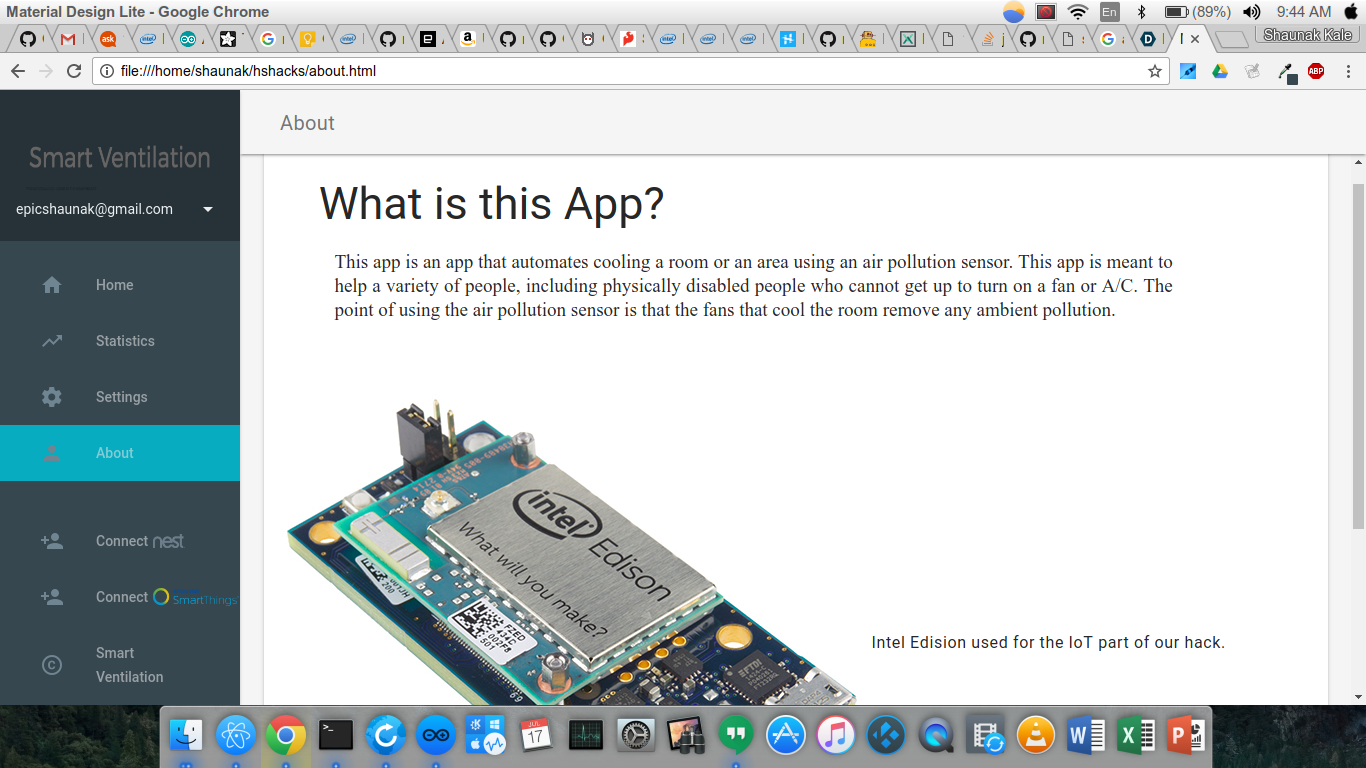The height and width of the screenshot is (768, 1366).
Task: Switch to the Arduino browser tab
Action: [x=188, y=40]
